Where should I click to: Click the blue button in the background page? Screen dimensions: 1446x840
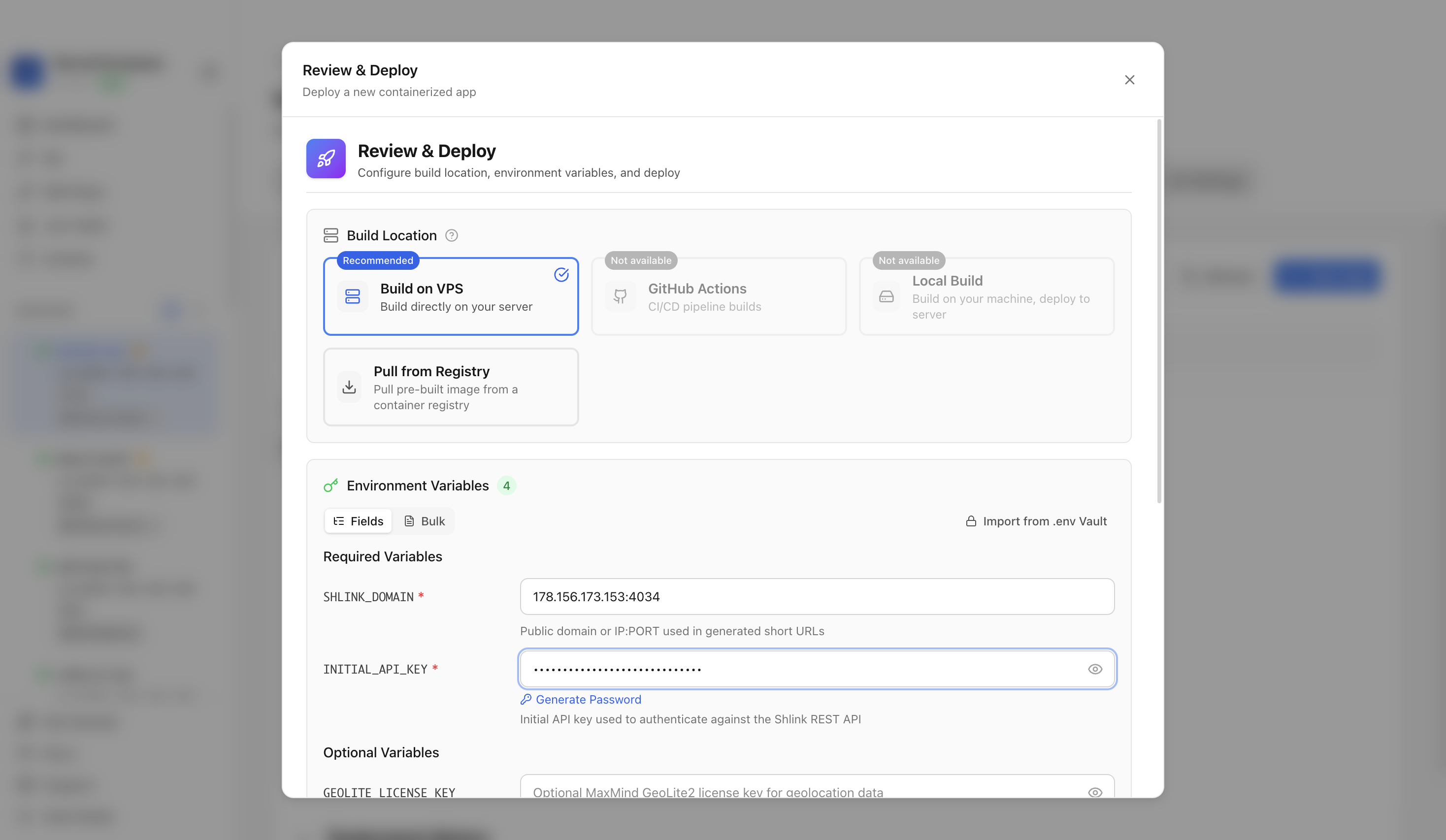point(1327,276)
